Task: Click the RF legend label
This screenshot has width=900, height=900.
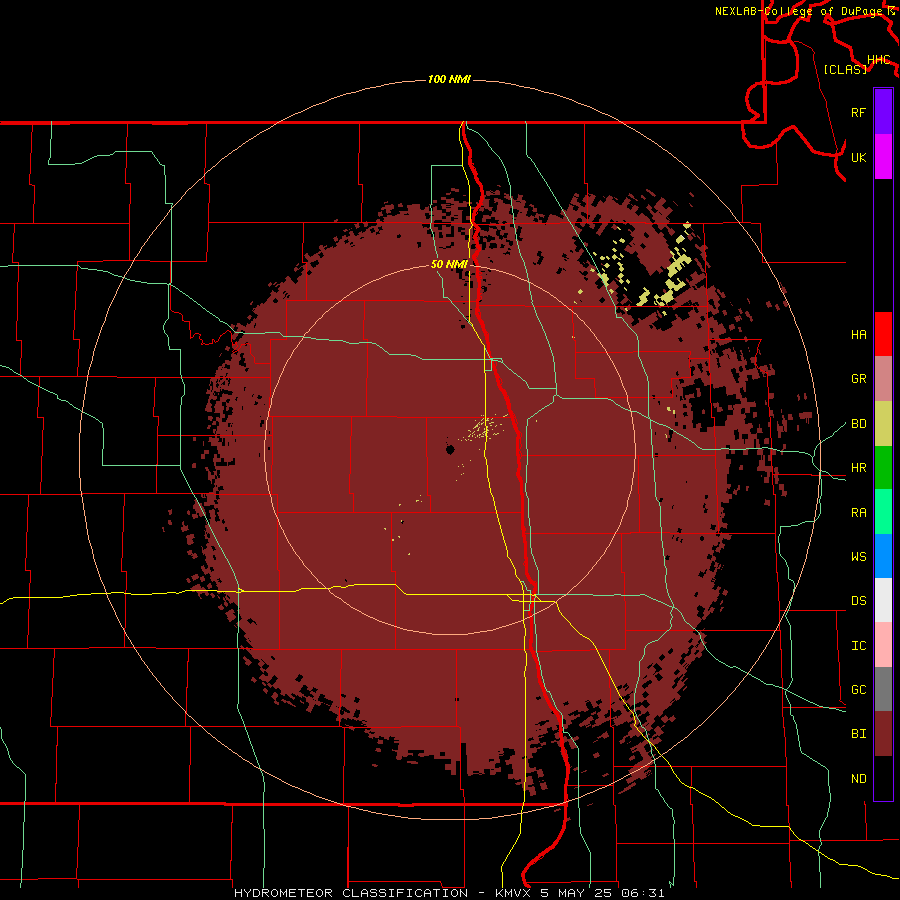Action: (858, 112)
